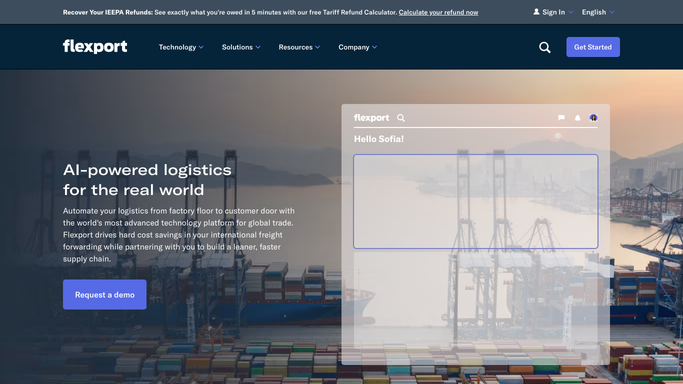Expand the Solutions menu
The width and height of the screenshot is (683, 384).
click(241, 47)
